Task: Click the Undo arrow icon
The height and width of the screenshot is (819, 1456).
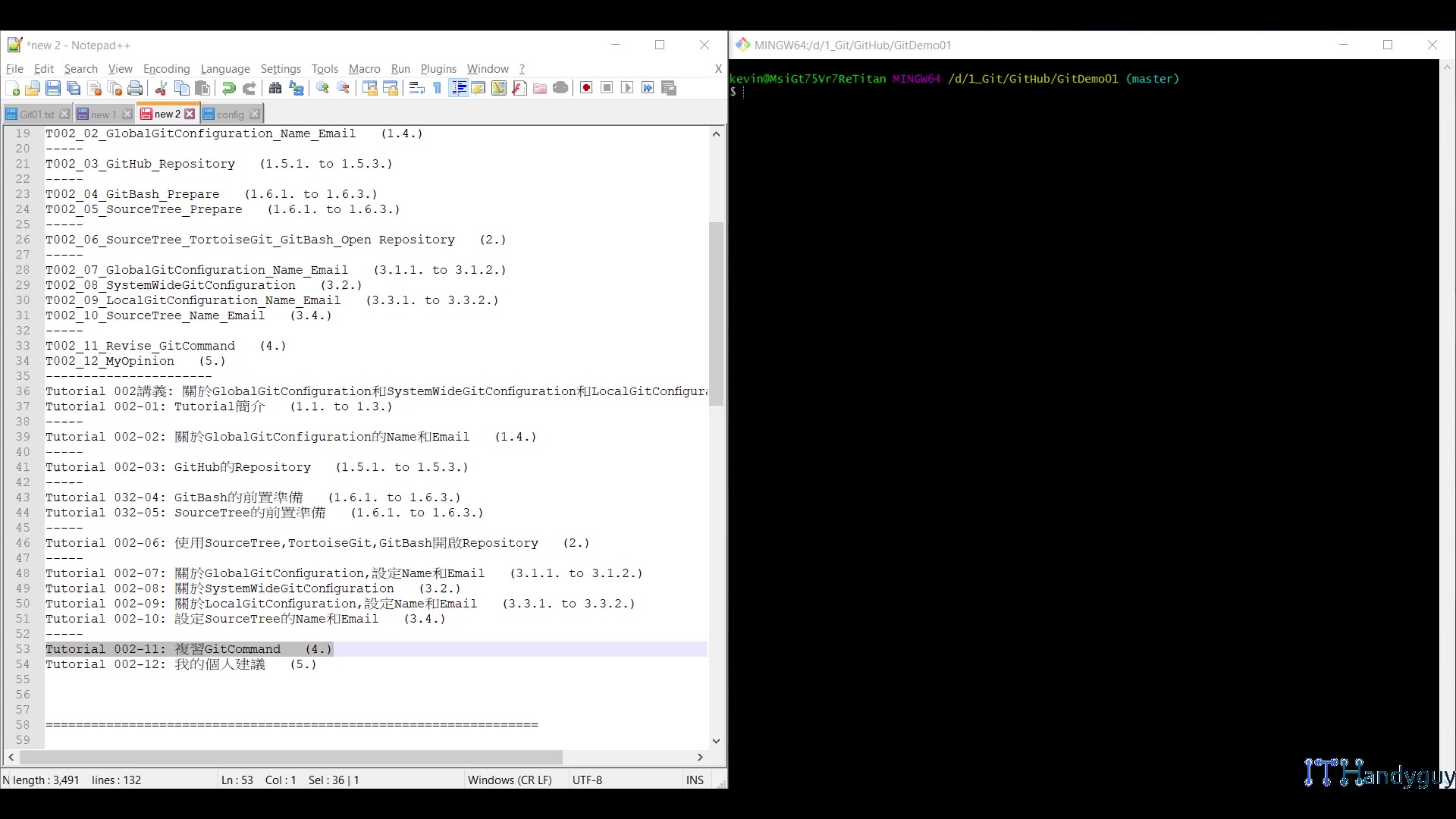Action: tap(228, 88)
